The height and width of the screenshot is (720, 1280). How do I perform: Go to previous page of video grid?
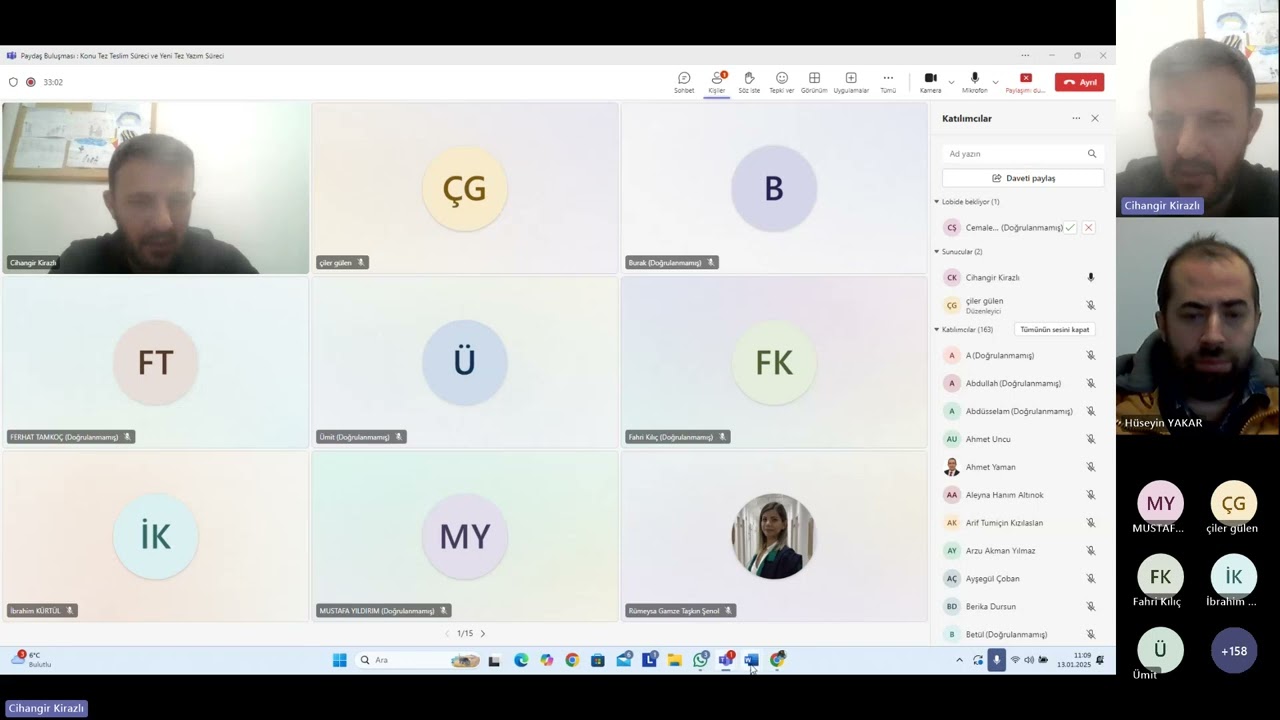pos(447,634)
